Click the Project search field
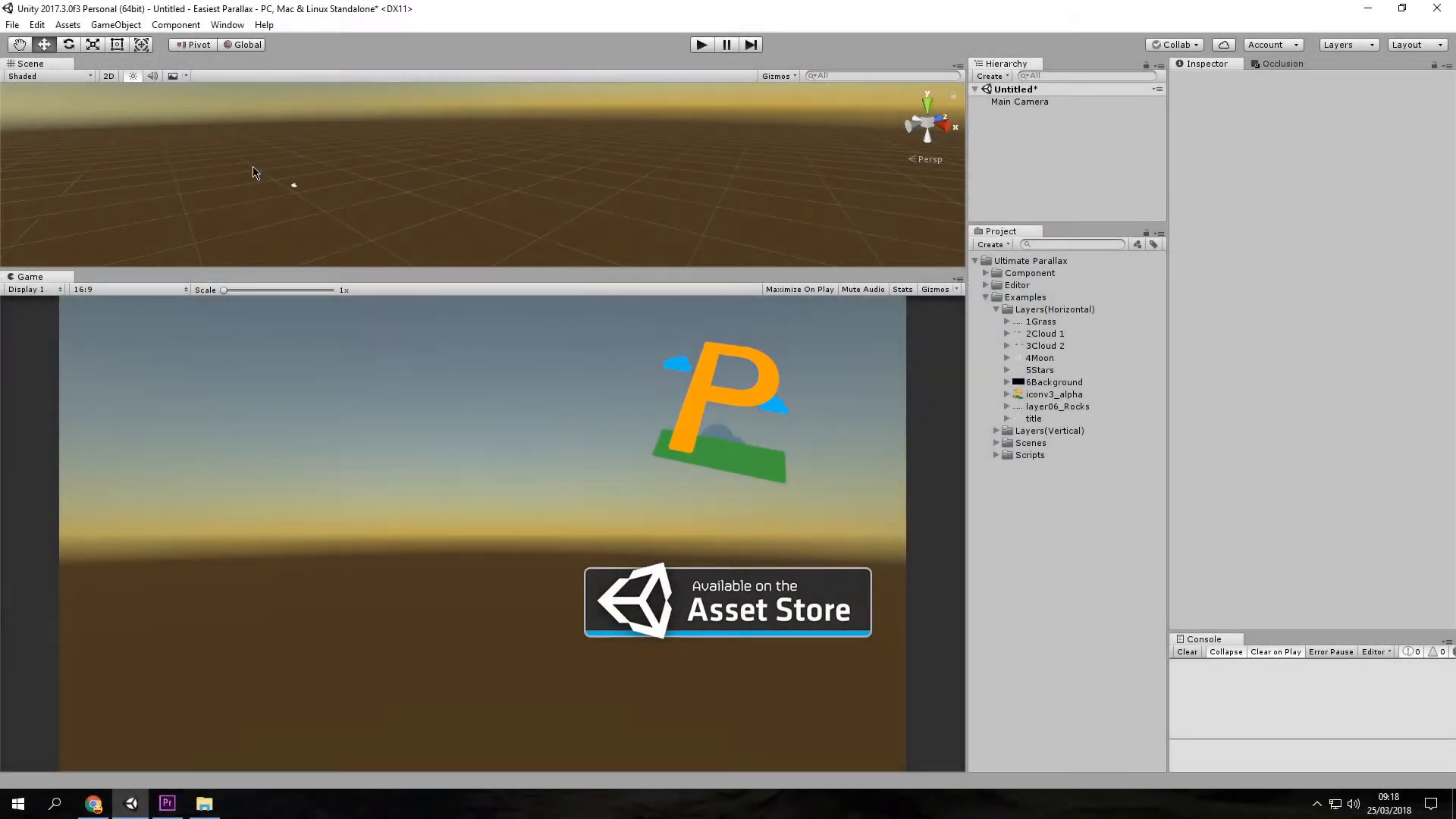The image size is (1456, 819). click(1072, 244)
